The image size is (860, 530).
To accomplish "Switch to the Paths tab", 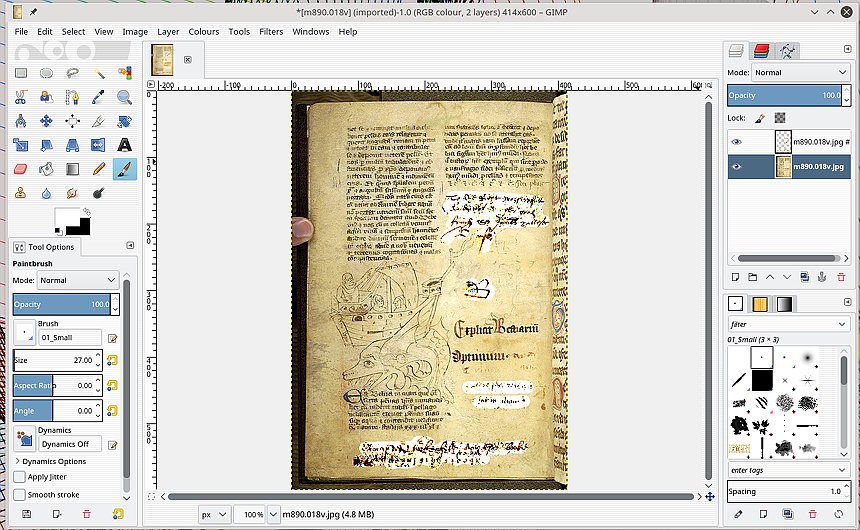I will [x=787, y=51].
